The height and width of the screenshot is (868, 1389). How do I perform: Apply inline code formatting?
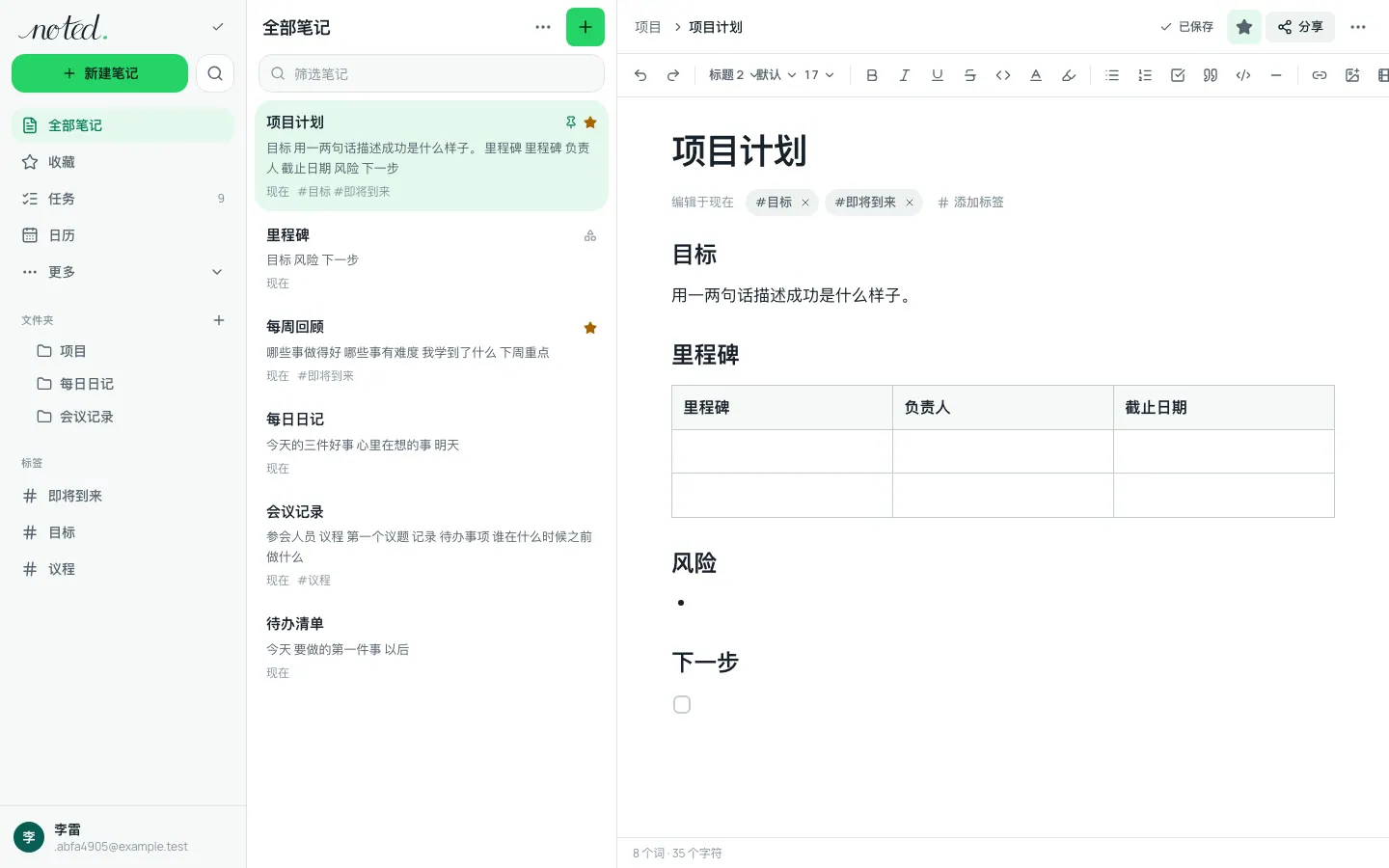pos(1003,75)
